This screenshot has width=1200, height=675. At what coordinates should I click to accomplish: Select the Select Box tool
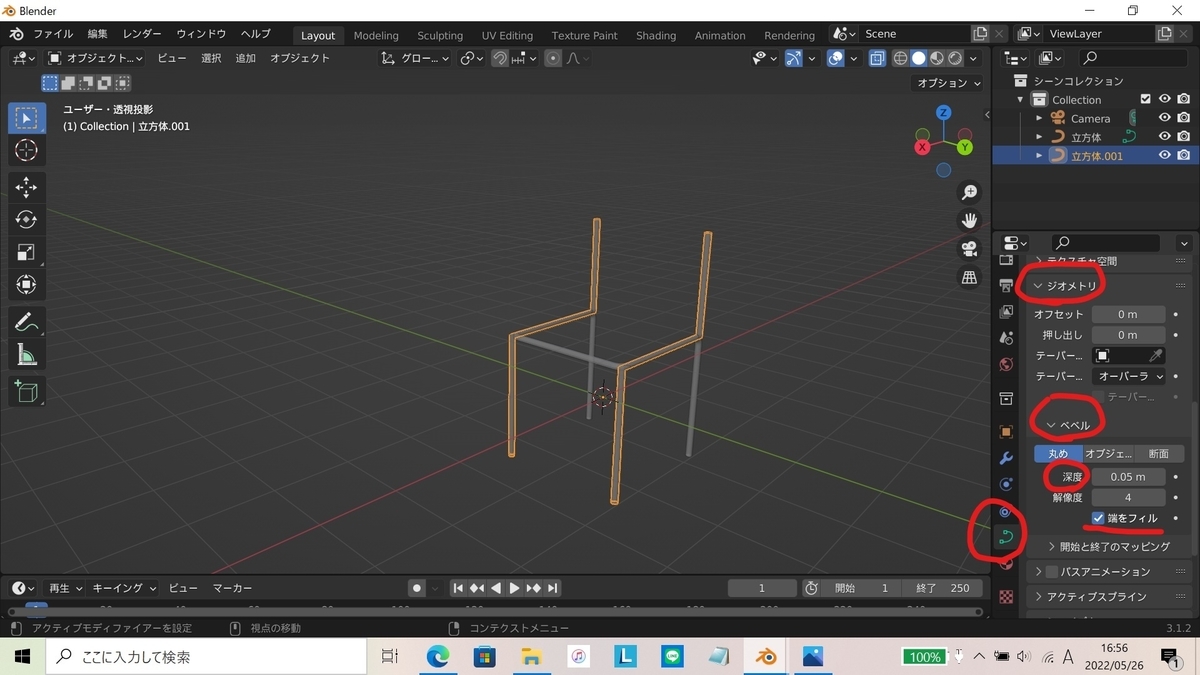27,118
